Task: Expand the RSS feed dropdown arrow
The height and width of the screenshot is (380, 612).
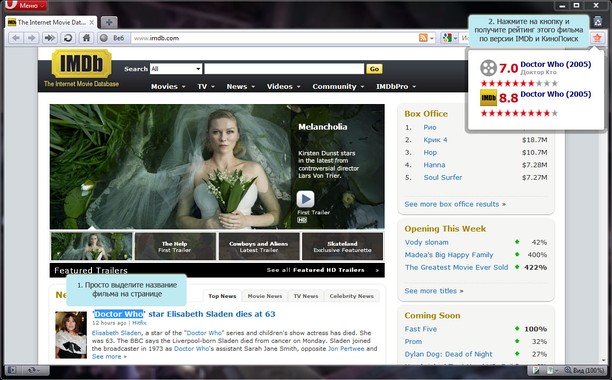Action: (432, 38)
